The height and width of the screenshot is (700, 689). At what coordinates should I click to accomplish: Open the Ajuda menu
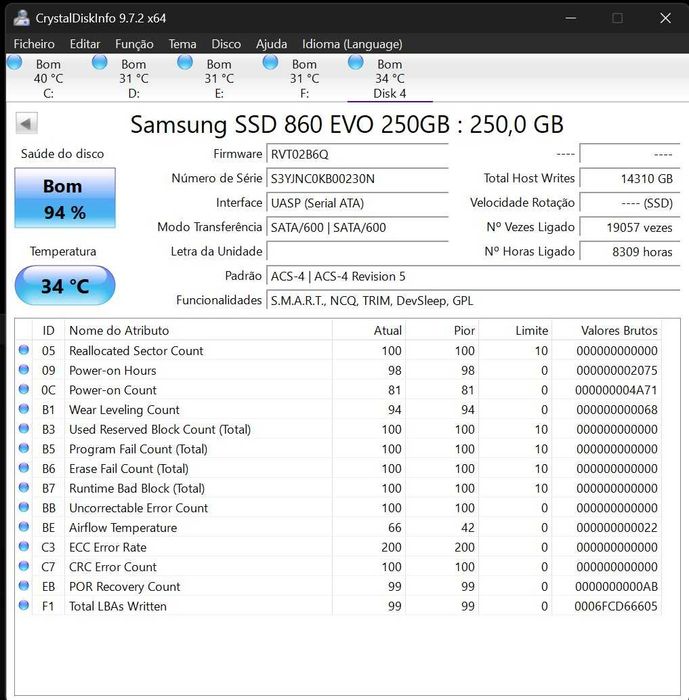(271, 44)
